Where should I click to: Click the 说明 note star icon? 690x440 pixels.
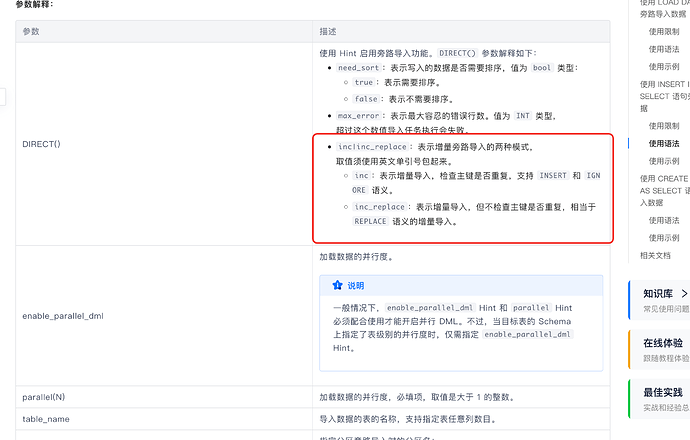[337, 285]
